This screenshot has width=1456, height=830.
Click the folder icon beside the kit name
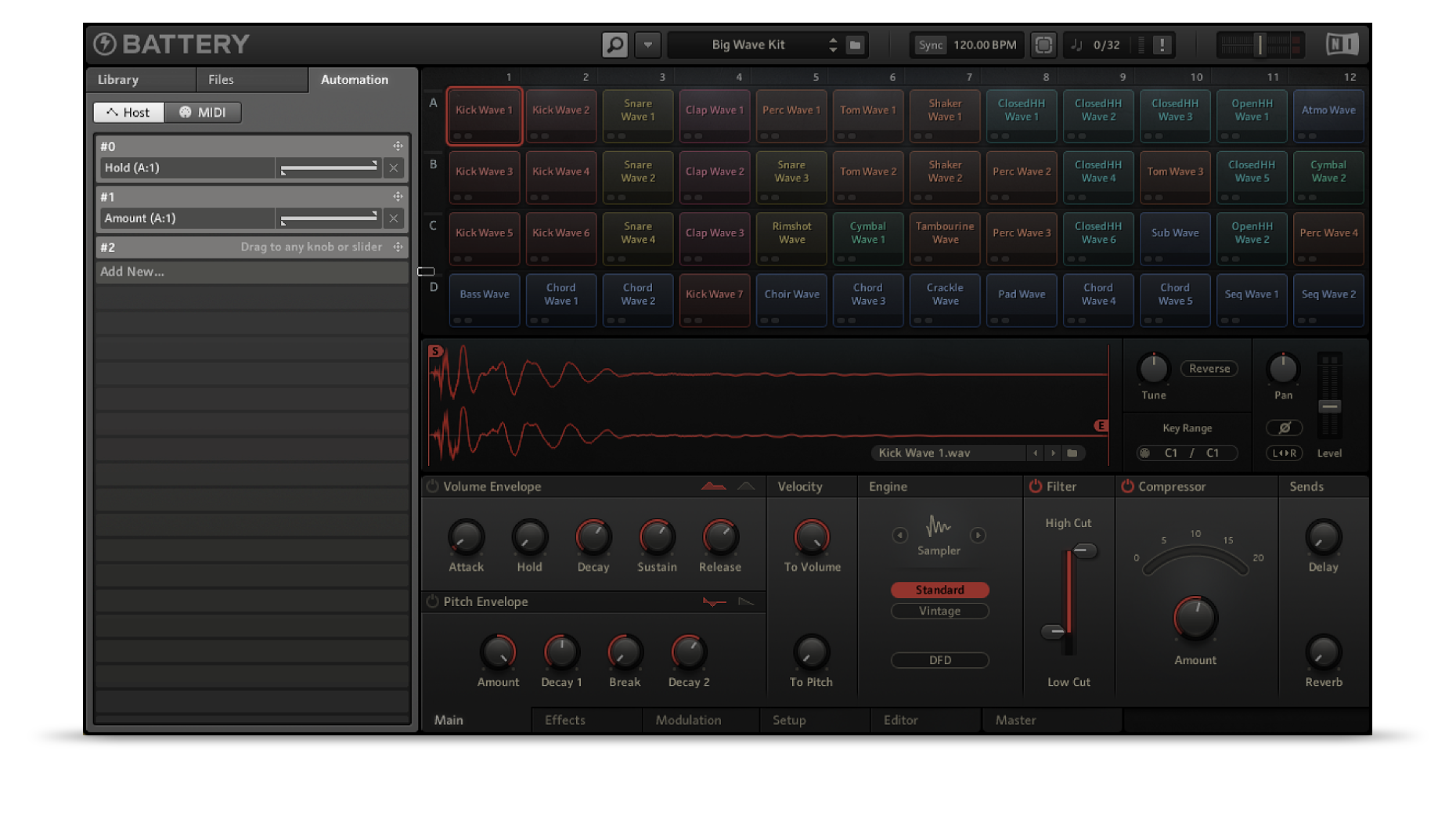point(856,45)
